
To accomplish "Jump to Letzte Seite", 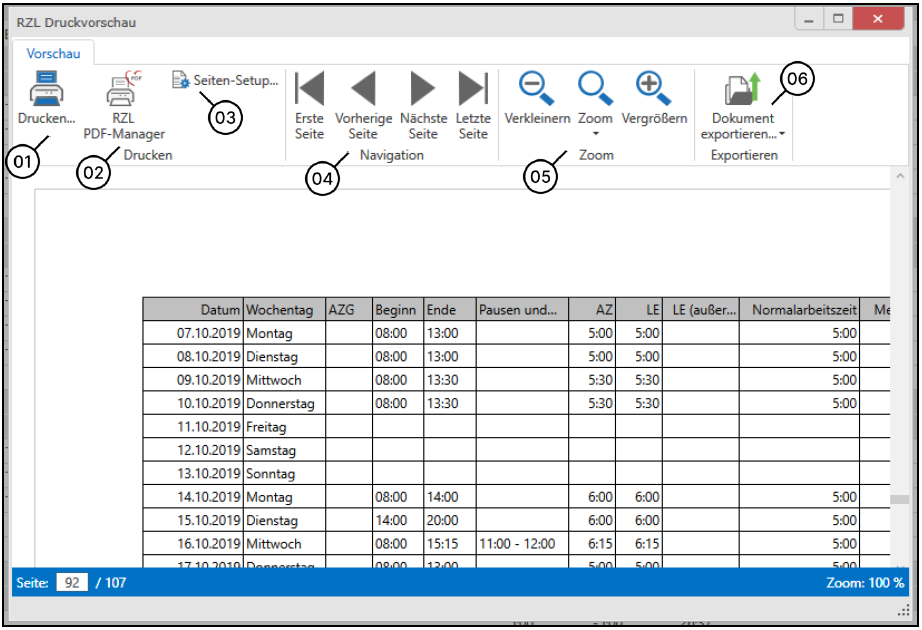I will click(472, 89).
